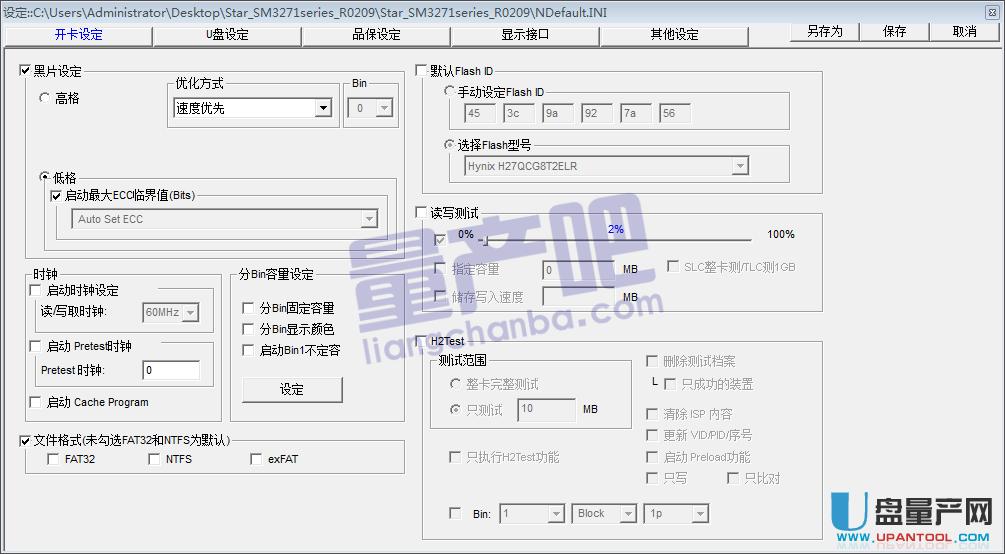Enable the 启动时钟设定 checkbox

click(x=37, y=291)
